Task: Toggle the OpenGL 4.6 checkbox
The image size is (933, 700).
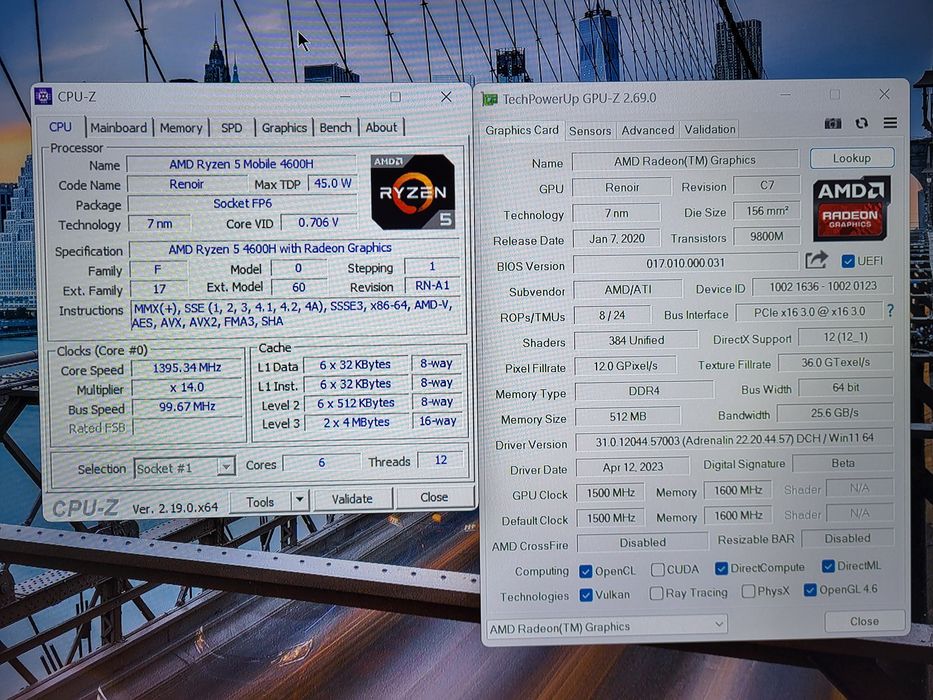Action: click(x=810, y=590)
